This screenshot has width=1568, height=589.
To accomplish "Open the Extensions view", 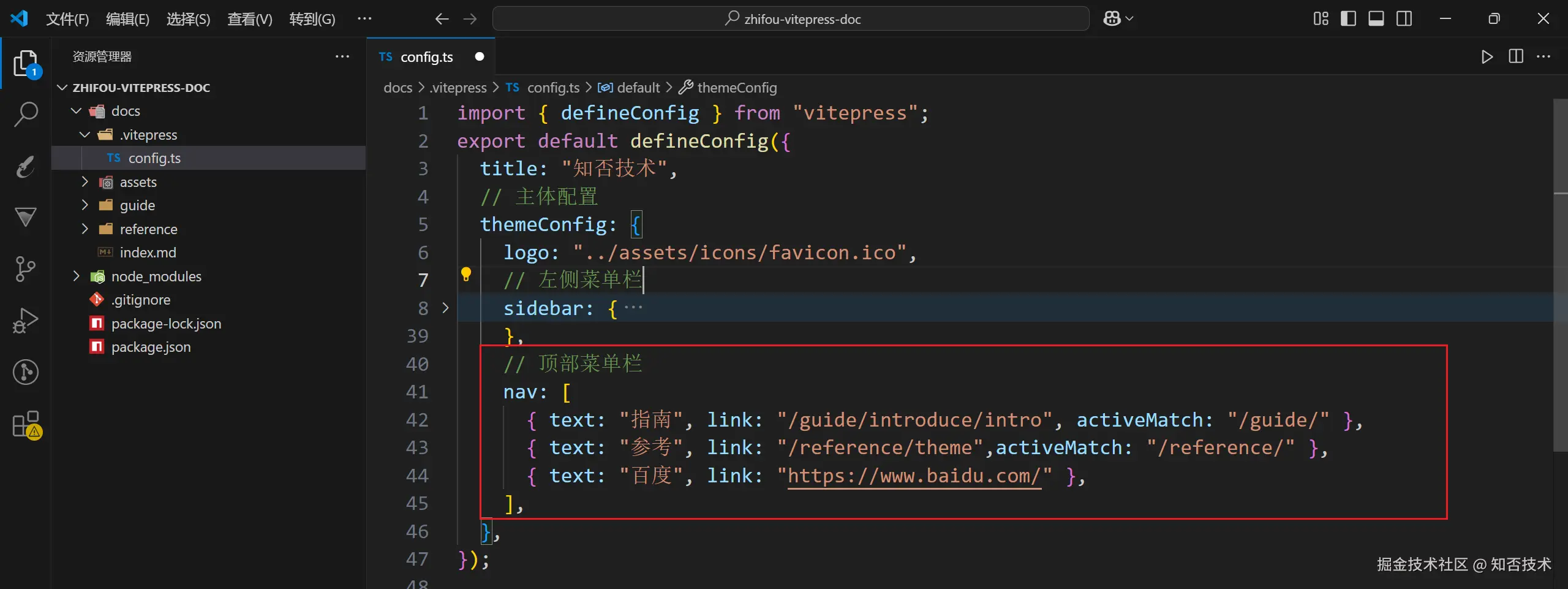I will point(26,424).
